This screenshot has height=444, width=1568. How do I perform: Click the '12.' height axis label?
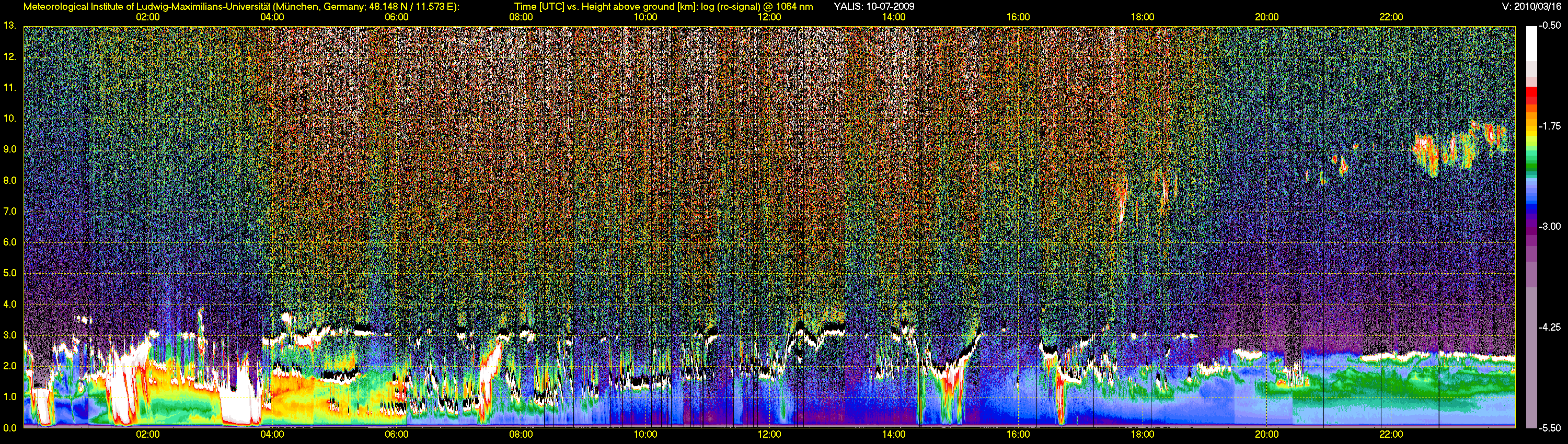10,57
